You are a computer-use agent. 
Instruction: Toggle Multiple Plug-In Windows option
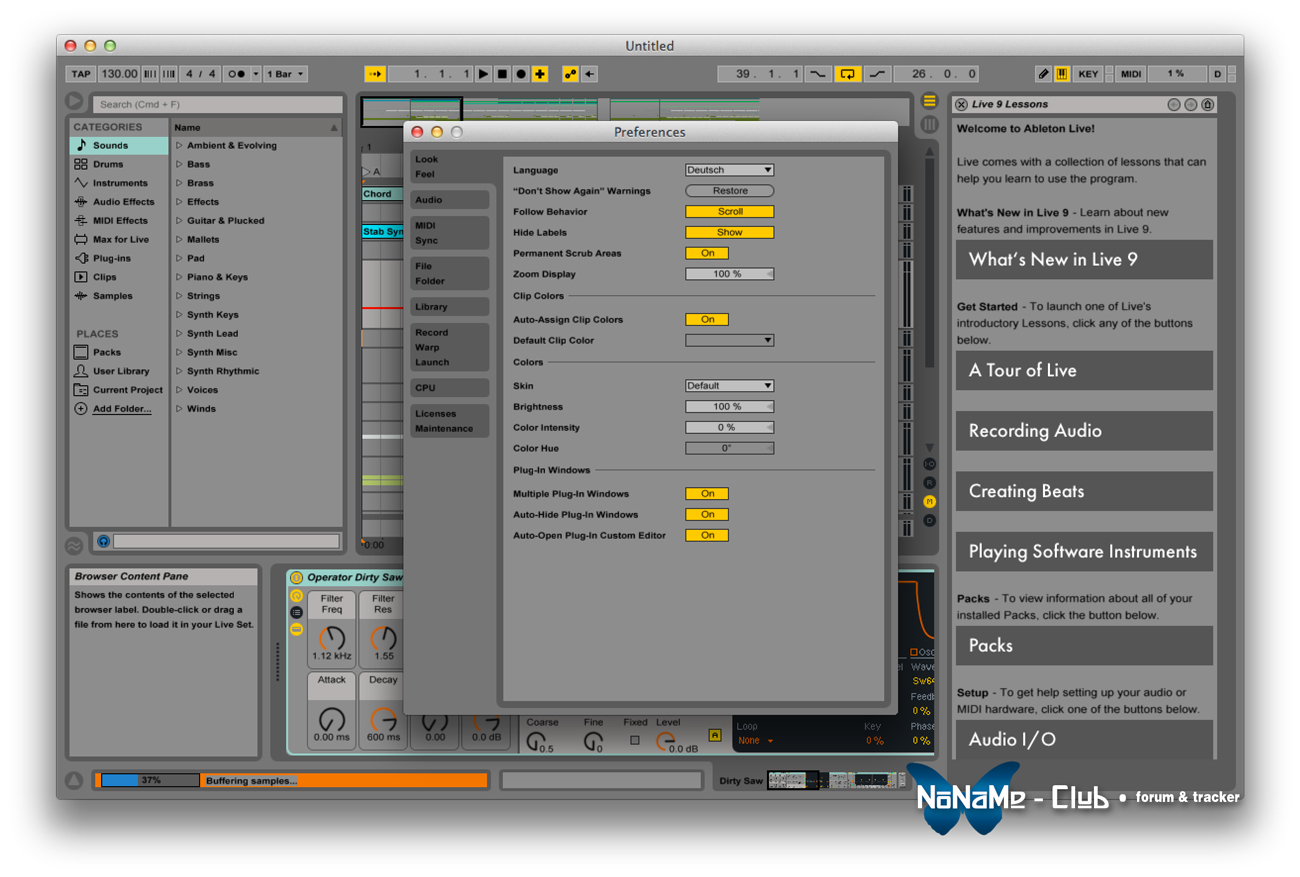[707, 493]
